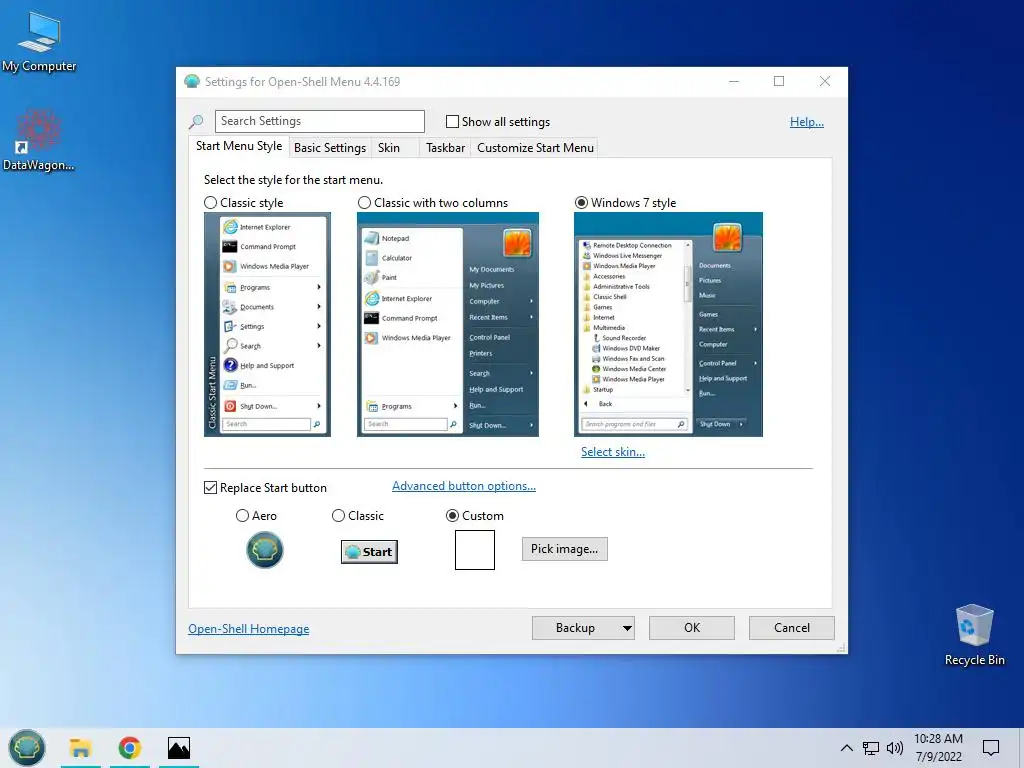Open the Recycle Bin icon
Viewport: 1024px width, 768px height.
[x=974, y=635]
